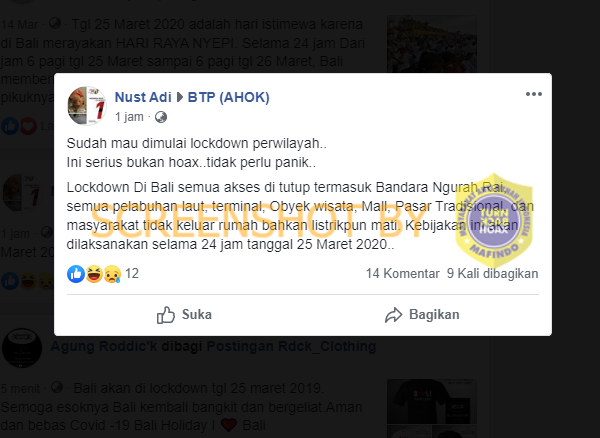Open the BTP (AHOK) group link
600x438 pixels.
(228, 97)
